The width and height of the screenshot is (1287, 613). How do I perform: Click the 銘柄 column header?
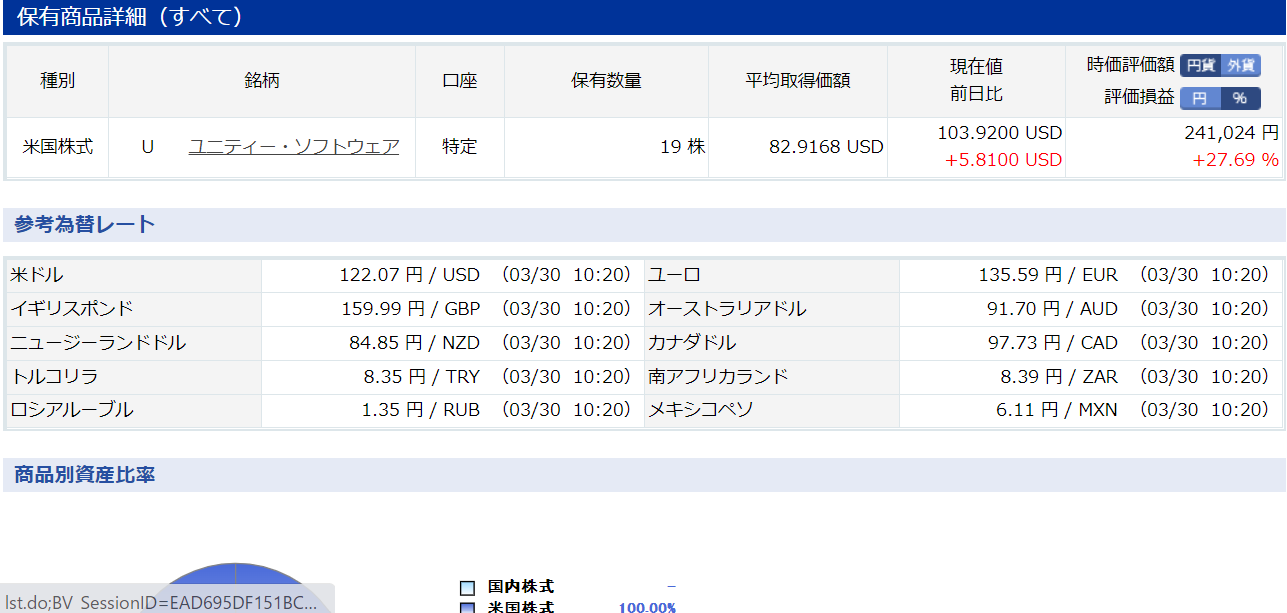coord(262,81)
